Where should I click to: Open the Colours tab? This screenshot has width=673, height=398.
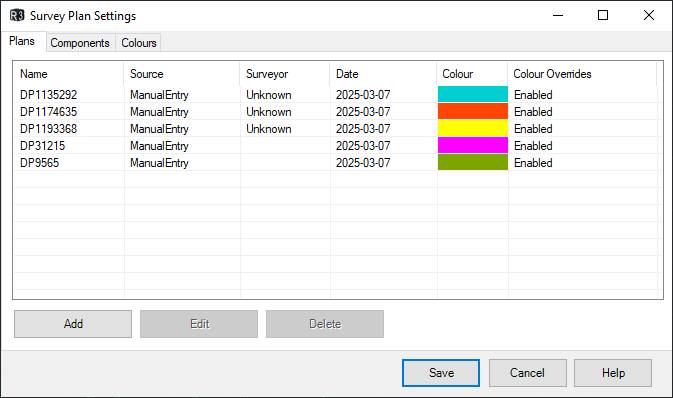(x=139, y=43)
